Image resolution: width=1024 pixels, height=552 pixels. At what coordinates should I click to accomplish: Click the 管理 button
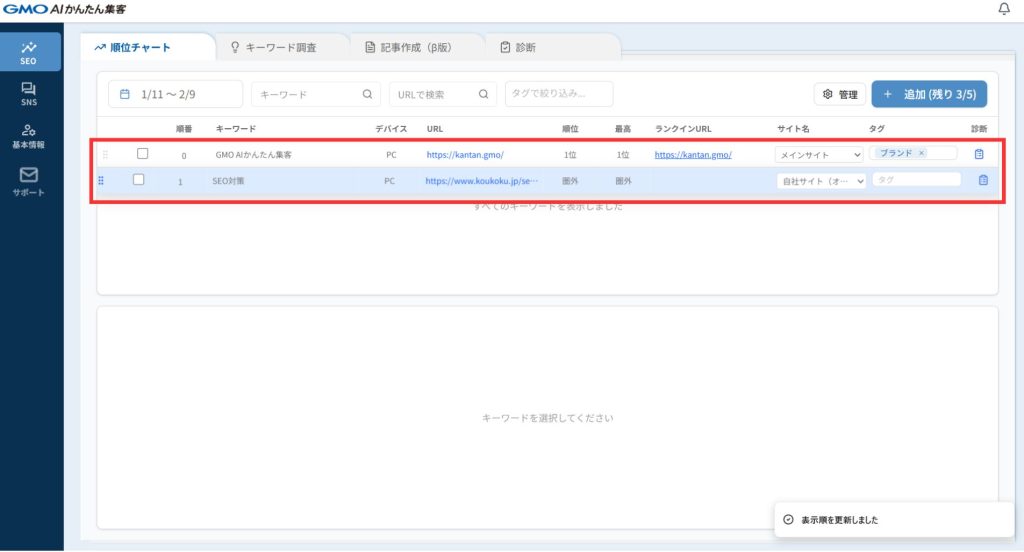click(x=839, y=94)
